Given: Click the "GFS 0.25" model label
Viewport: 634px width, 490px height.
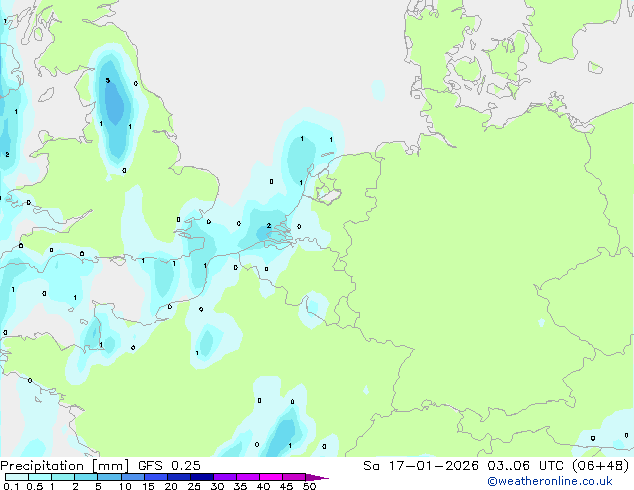Looking at the screenshot, I should (x=169, y=466).
